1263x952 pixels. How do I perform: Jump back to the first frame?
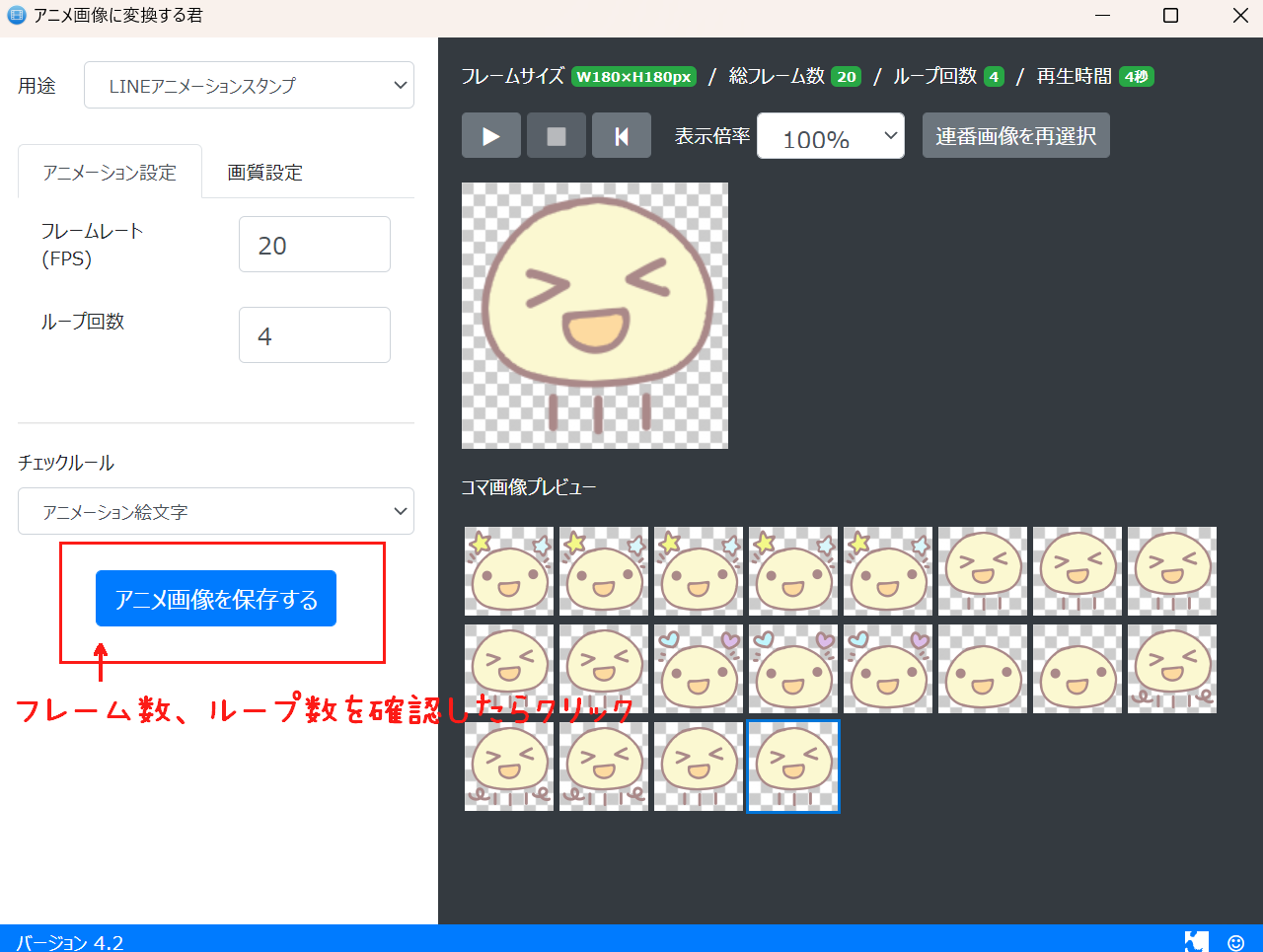(x=621, y=135)
